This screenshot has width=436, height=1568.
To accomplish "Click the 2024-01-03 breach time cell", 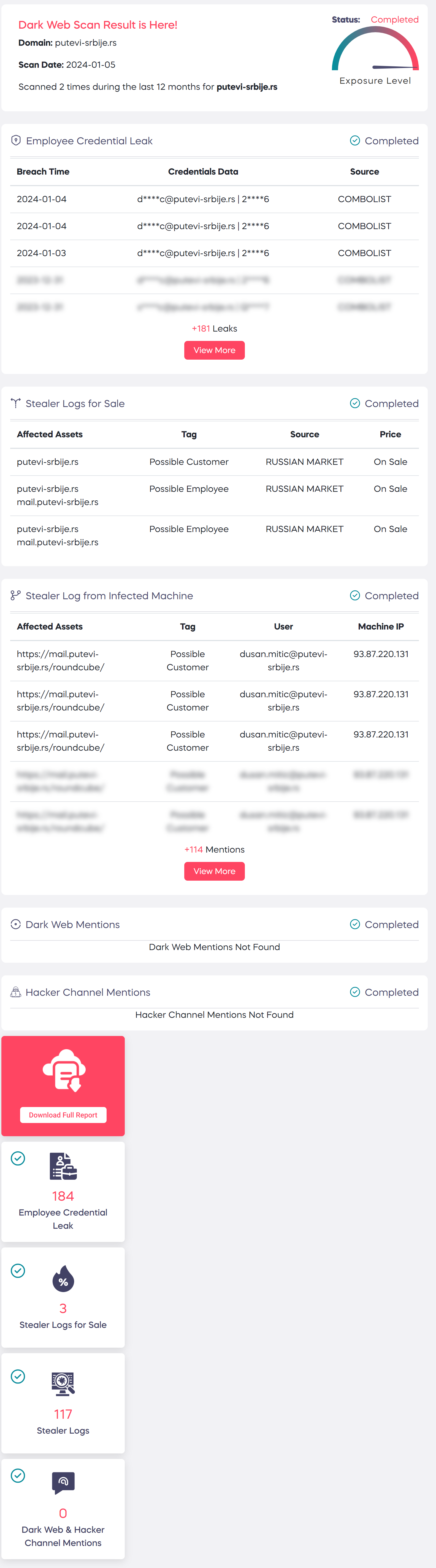I will 41,253.
